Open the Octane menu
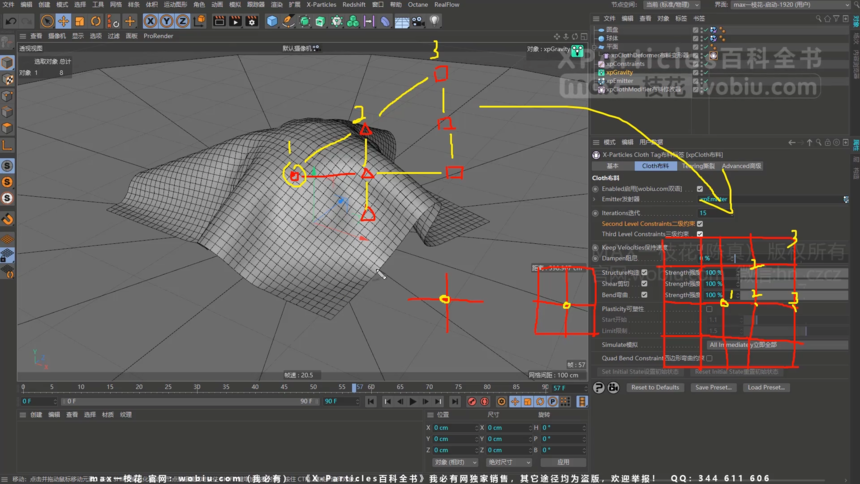Image resolution: width=860 pixels, height=484 pixels. click(x=418, y=4)
